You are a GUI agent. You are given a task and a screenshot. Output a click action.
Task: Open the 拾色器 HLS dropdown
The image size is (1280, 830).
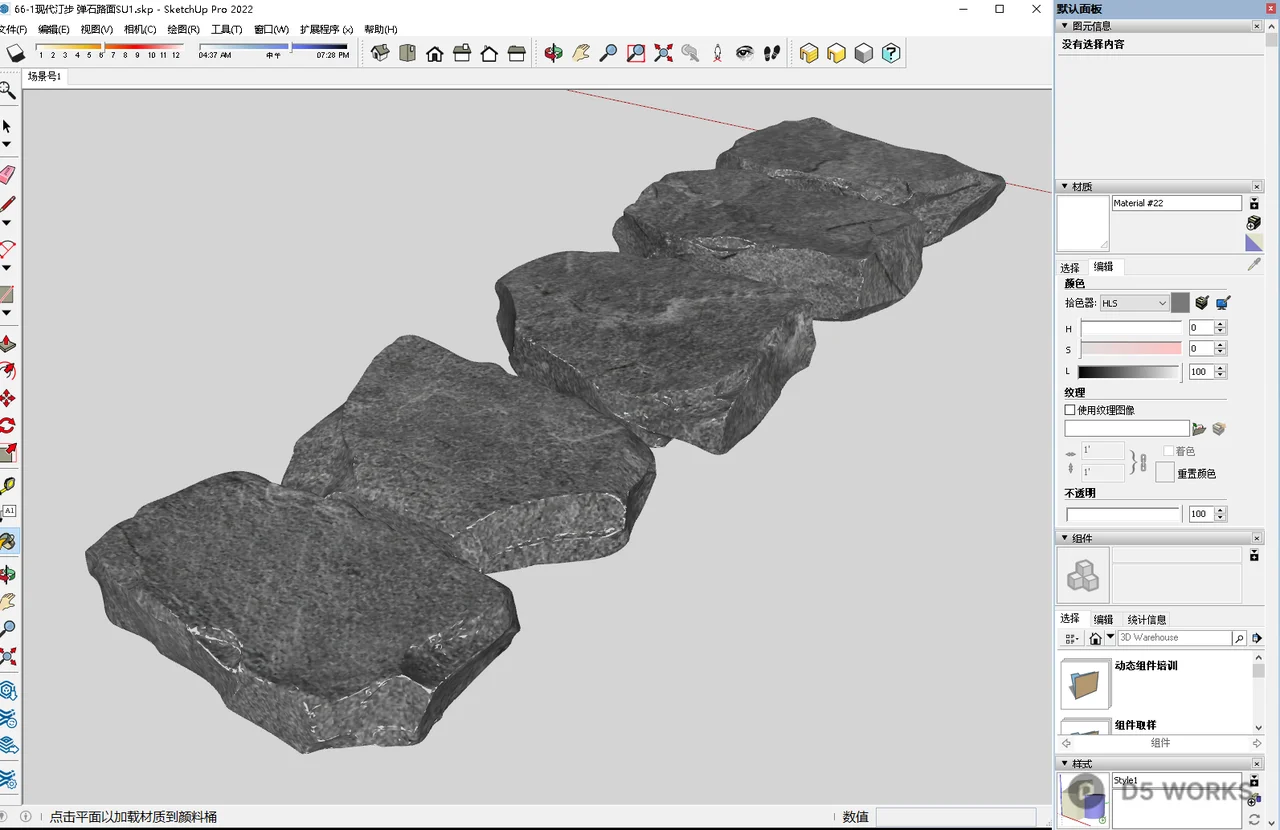pos(1134,303)
